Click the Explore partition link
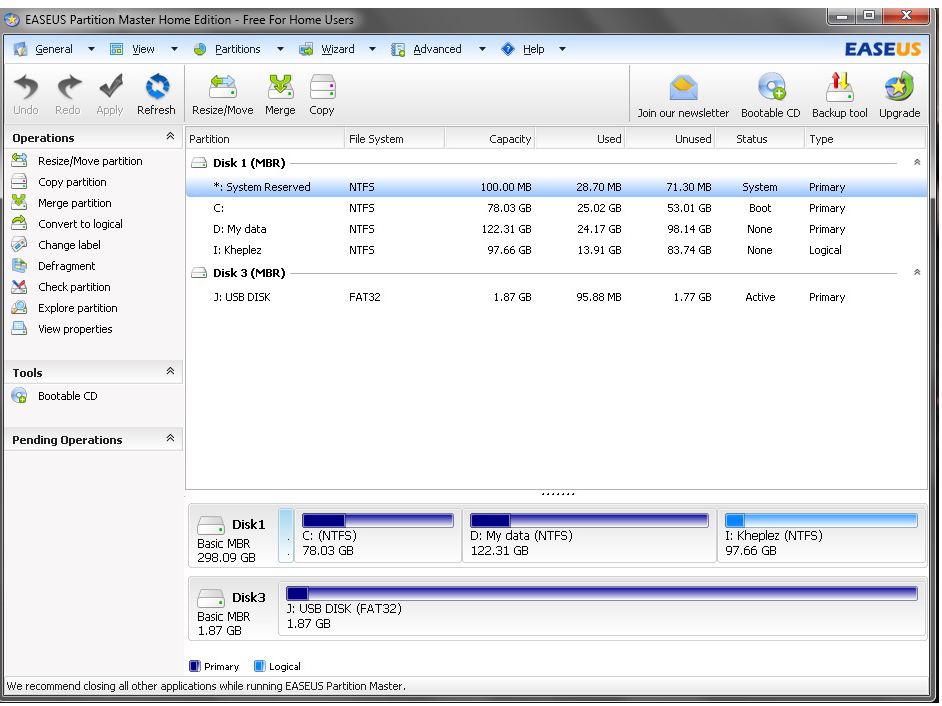This screenshot has height=706, width=942. [77, 308]
